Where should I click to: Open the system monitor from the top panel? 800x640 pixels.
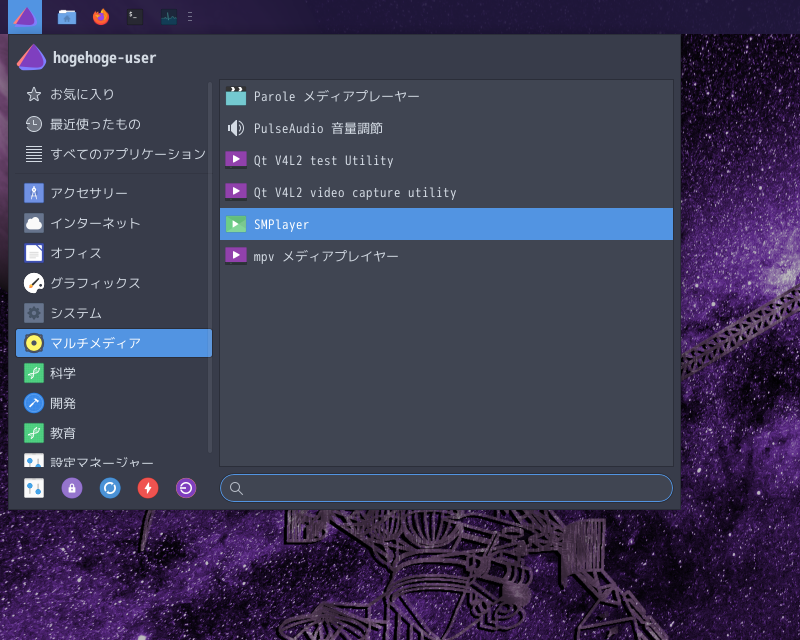click(169, 17)
